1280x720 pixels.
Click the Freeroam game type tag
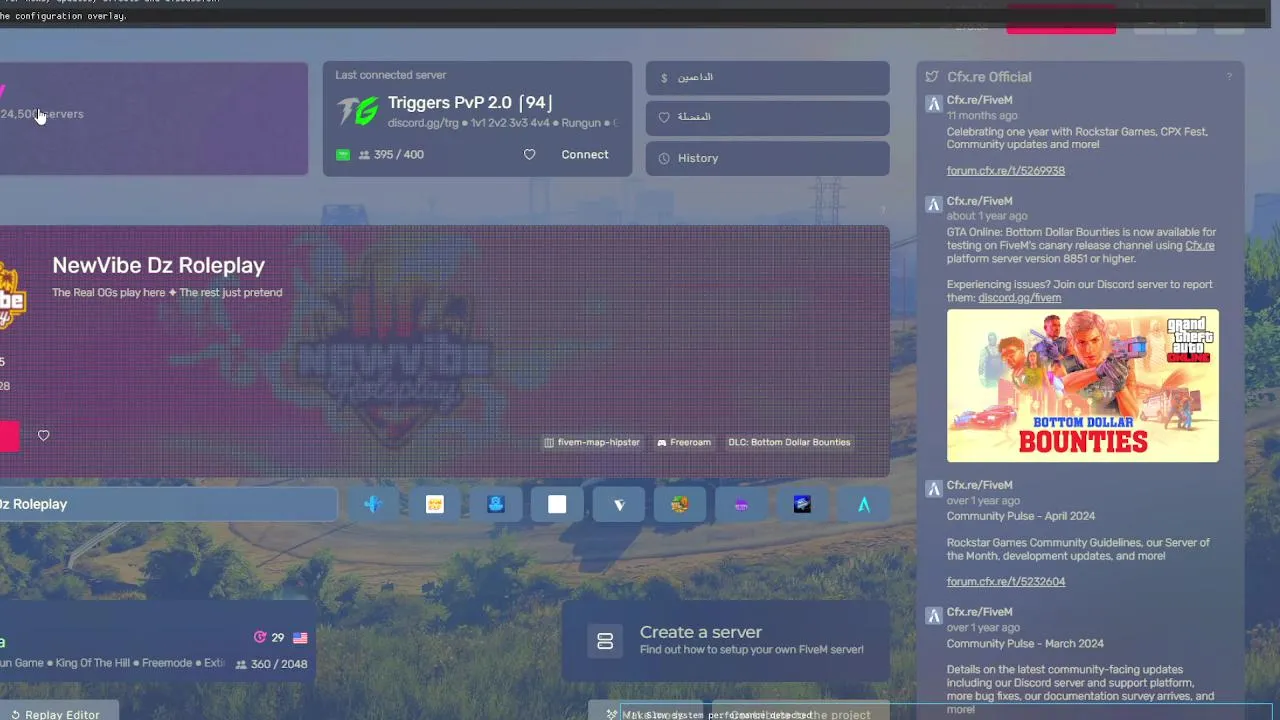click(x=684, y=442)
